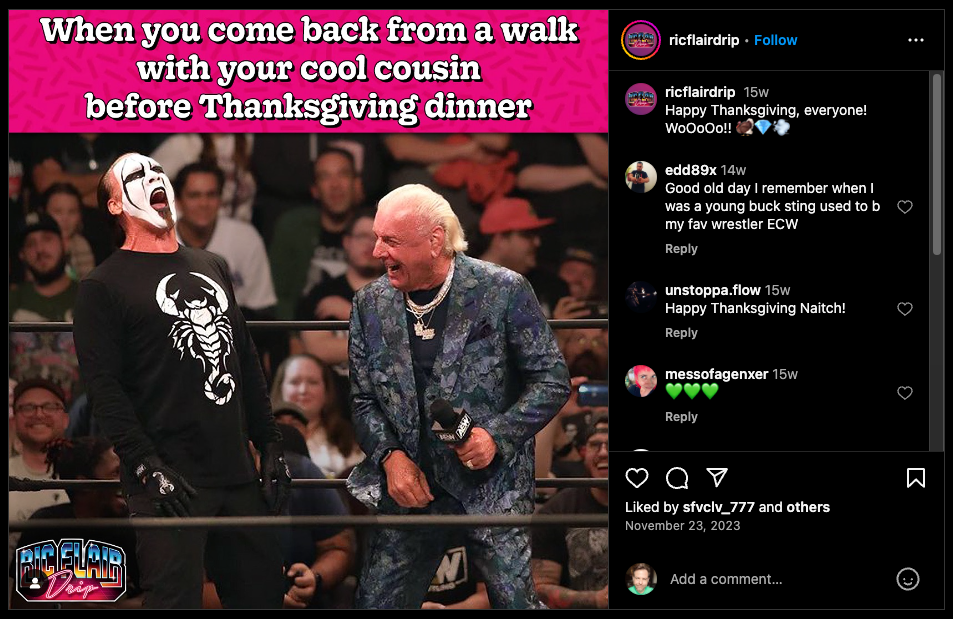Follow the ricflairdrip account

coord(776,40)
